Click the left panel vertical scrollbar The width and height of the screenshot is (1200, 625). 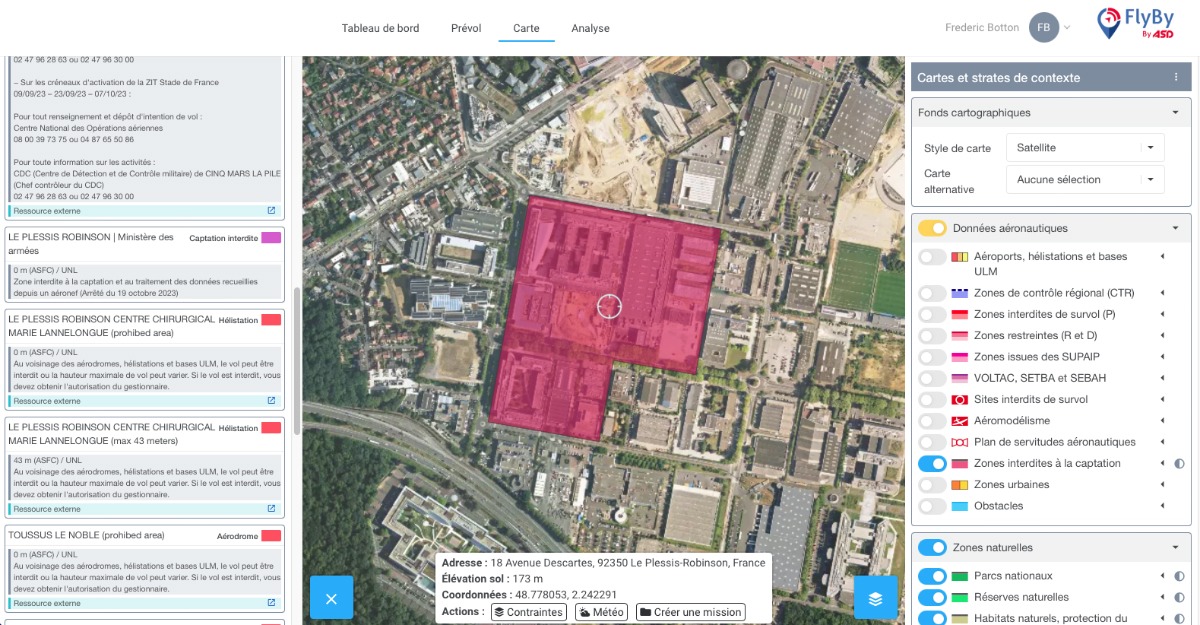pyautogui.click(x=296, y=360)
